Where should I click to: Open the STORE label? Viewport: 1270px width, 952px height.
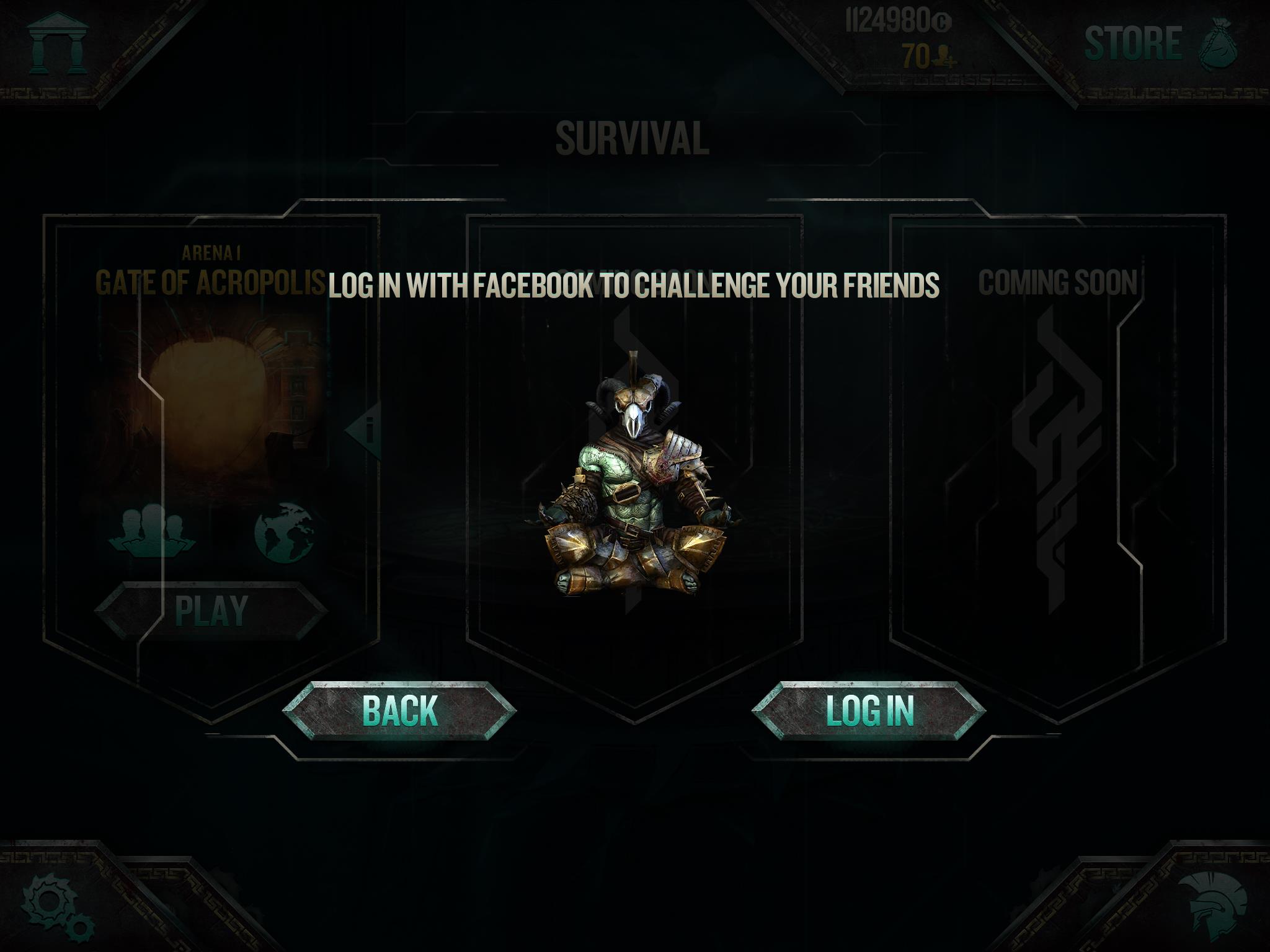coord(1133,43)
